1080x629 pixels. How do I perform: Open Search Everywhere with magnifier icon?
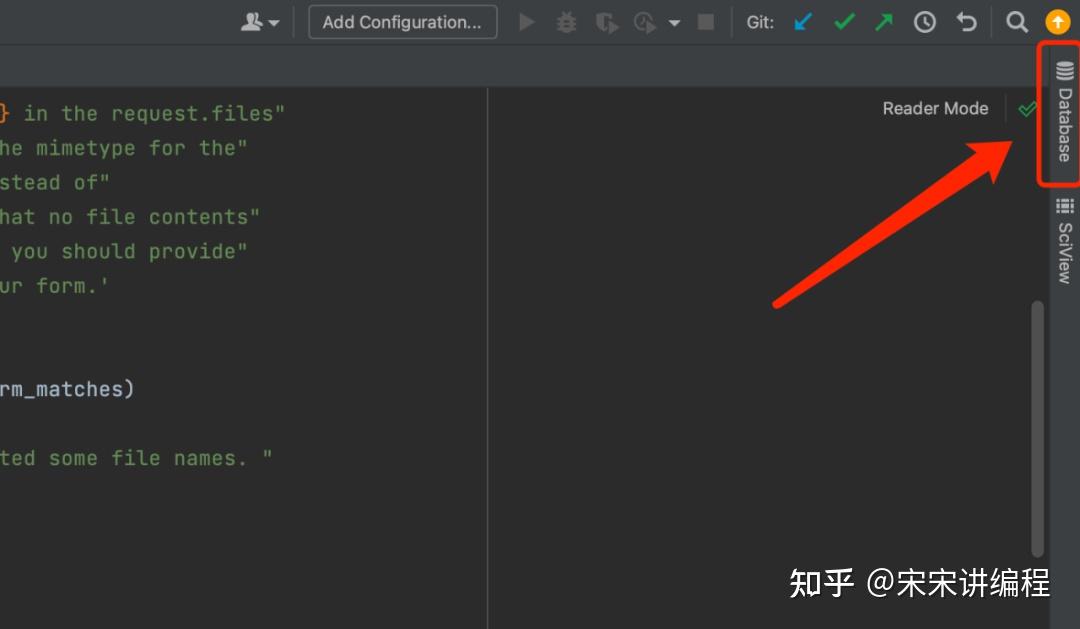click(x=1017, y=21)
